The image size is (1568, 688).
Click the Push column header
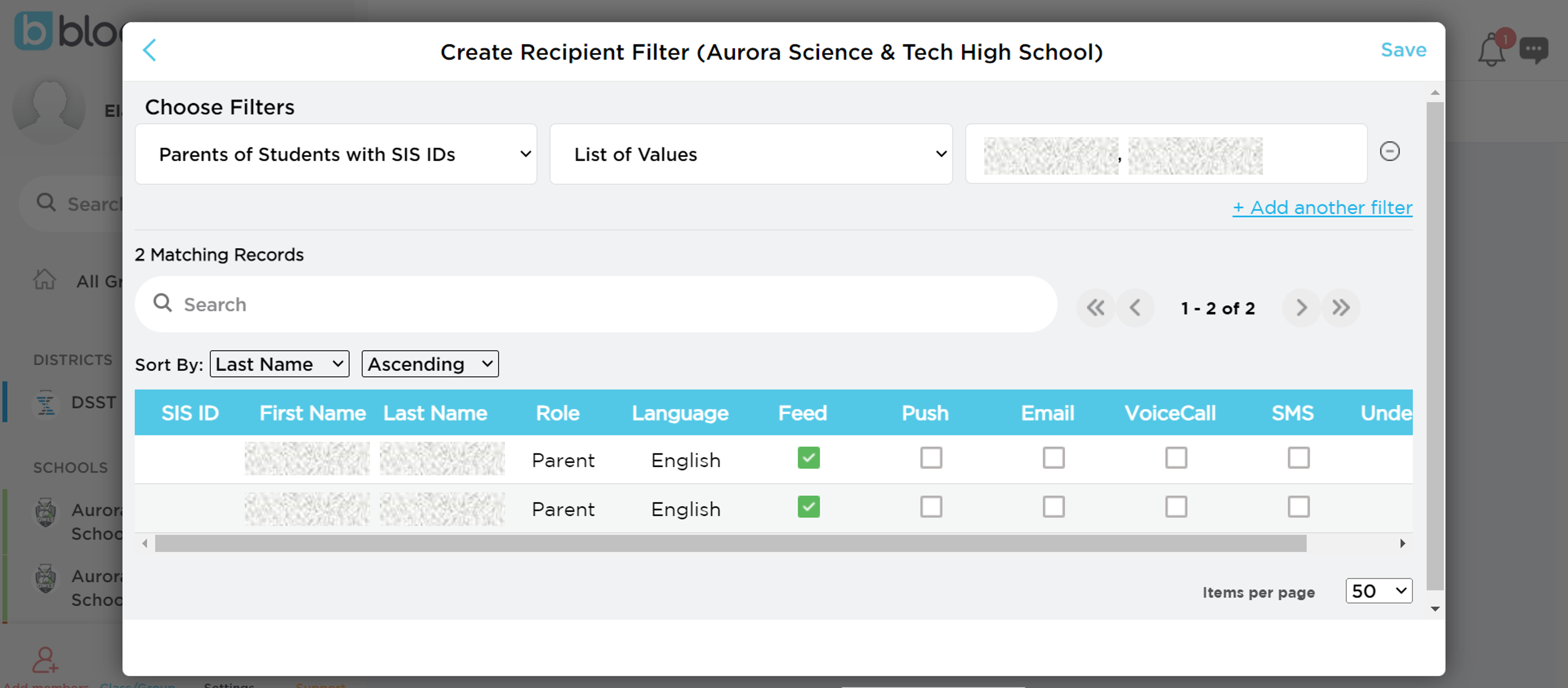pyautogui.click(x=925, y=413)
